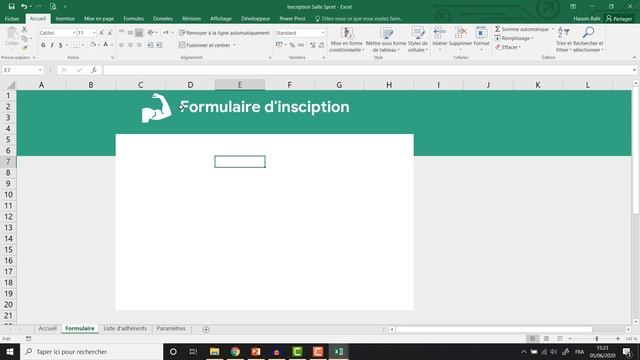
Task: Click the formula bar input
Action: (367, 70)
